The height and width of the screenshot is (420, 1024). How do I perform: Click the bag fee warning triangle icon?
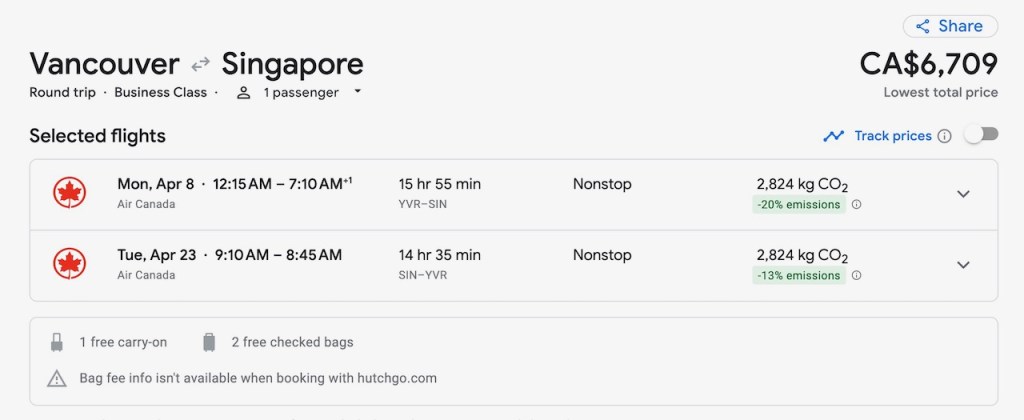pyautogui.click(x=57, y=379)
